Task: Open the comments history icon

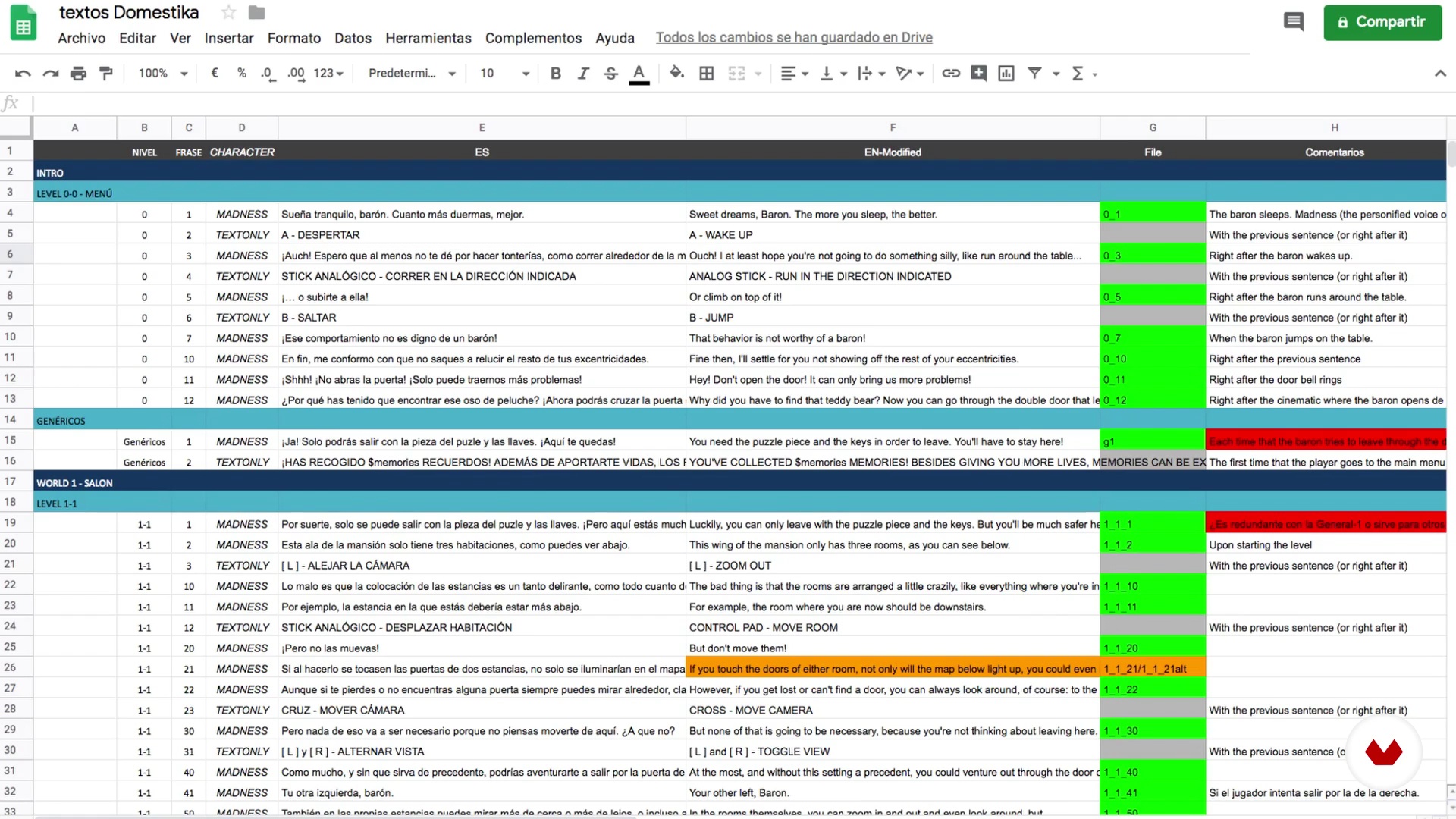Action: pyautogui.click(x=1294, y=22)
